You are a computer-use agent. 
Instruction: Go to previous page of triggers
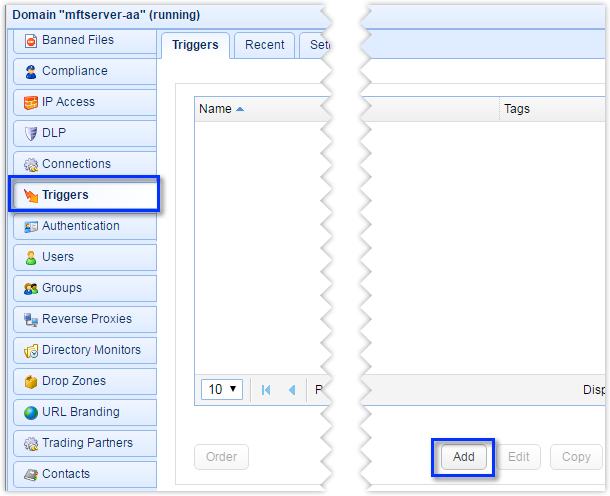tap(292, 389)
